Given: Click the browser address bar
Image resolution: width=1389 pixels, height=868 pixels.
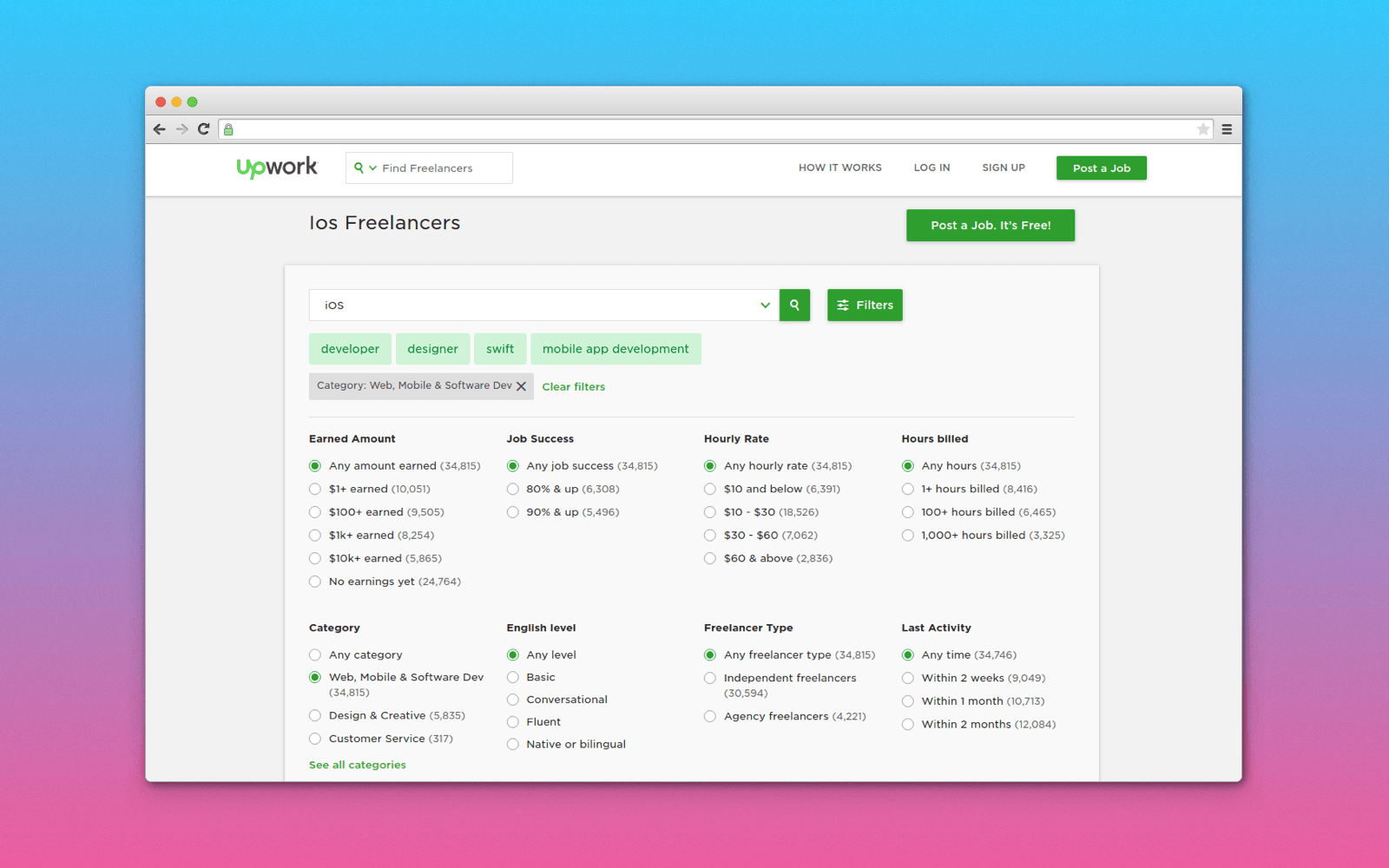Looking at the screenshot, I should pyautogui.click(x=715, y=129).
